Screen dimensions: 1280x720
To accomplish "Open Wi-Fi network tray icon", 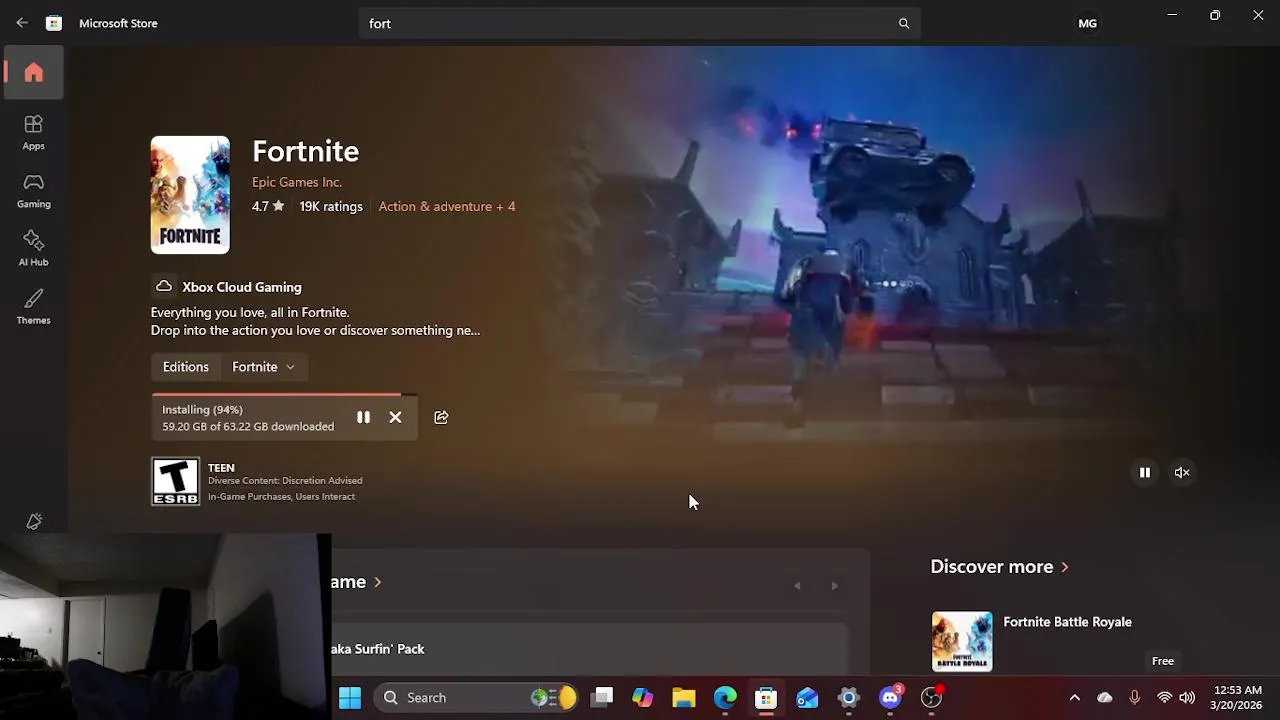I will pos(1164,698).
